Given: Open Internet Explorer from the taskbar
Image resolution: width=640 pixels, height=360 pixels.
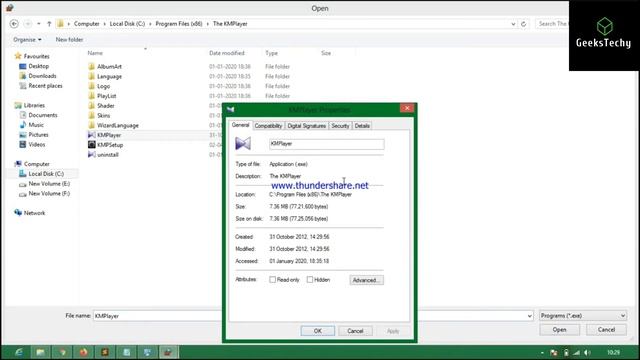Looking at the screenshot, I should 19,352.
